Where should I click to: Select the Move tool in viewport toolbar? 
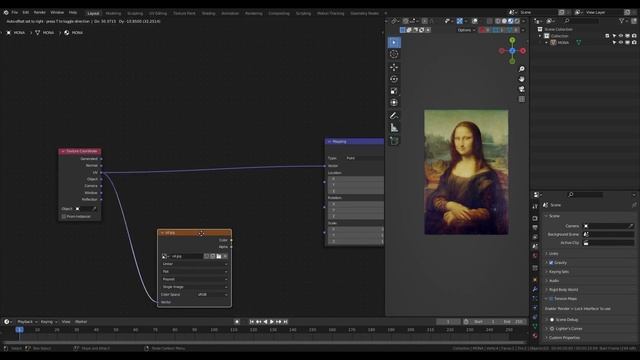394,67
